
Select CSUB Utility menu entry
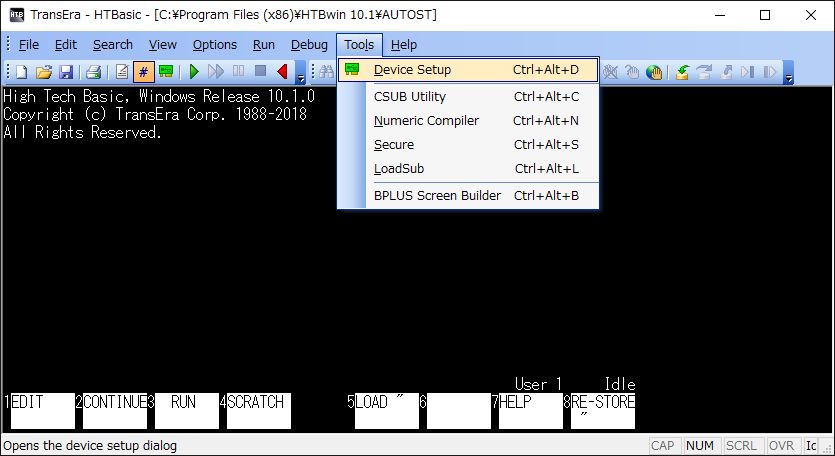click(x=468, y=97)
